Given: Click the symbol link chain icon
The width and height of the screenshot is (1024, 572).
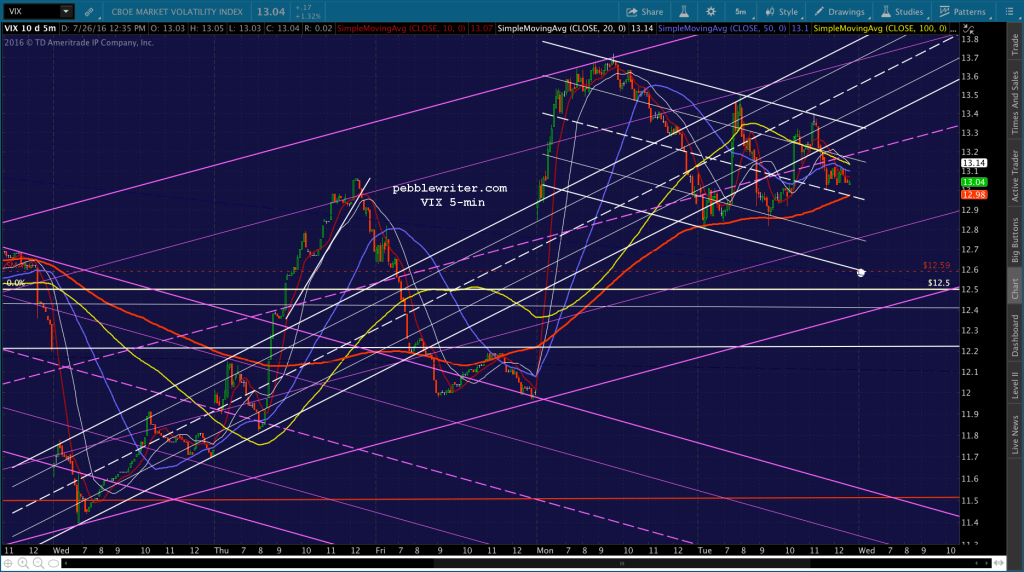Looking at the screenshot, I should coord(89,12).
